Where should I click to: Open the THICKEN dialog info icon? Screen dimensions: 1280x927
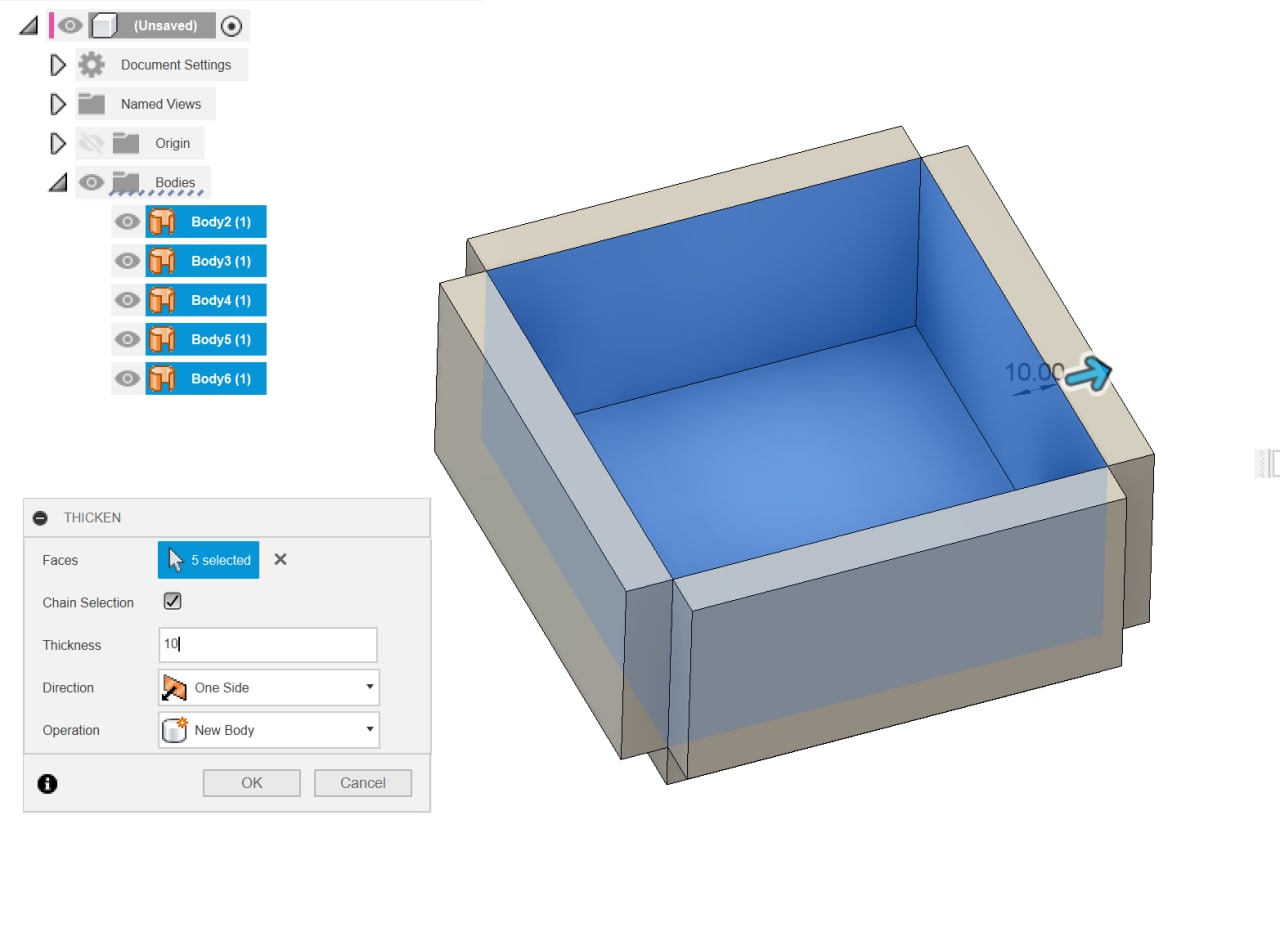[47, 784]
